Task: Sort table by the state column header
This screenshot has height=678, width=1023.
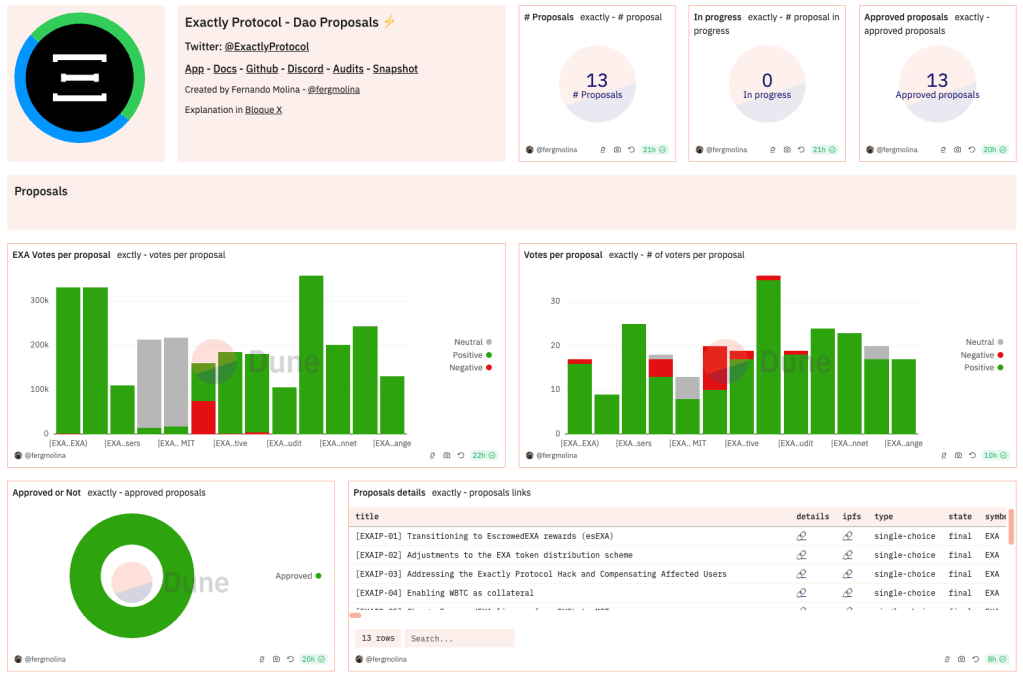Action: click(x=959, y=517)
